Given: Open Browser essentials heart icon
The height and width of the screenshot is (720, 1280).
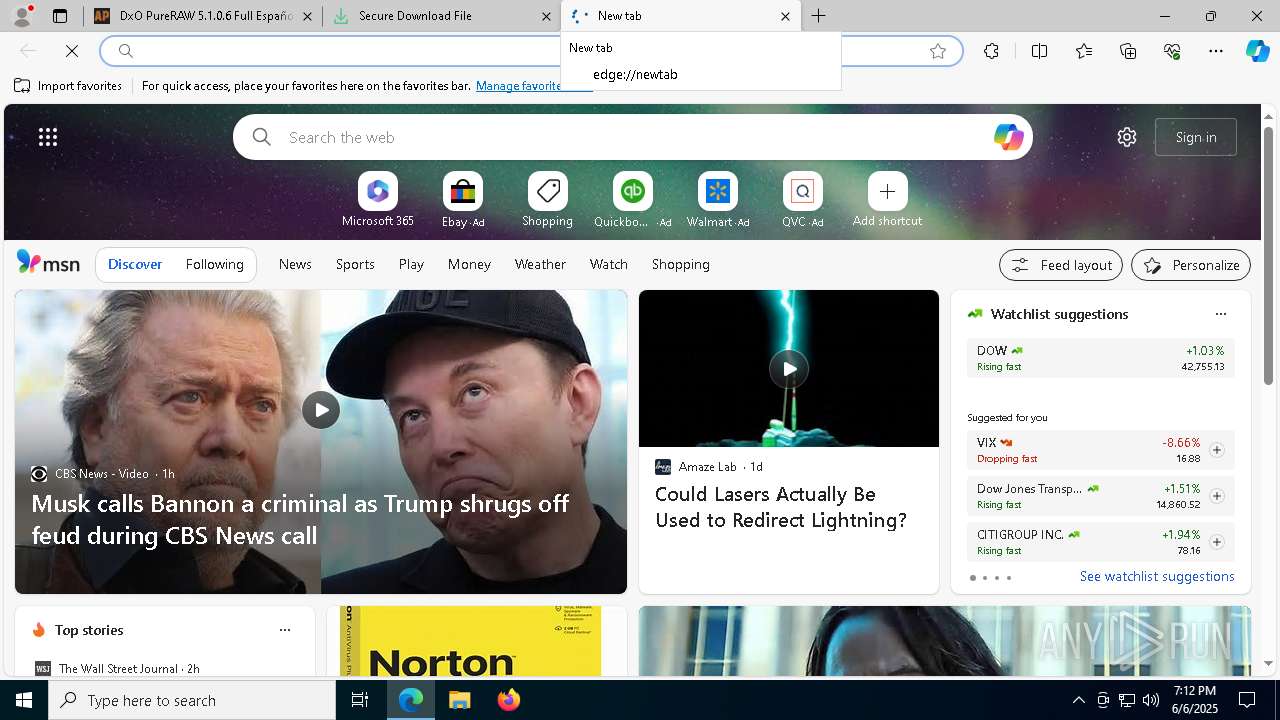Looking at the screenshot, I should [1172, 51].
